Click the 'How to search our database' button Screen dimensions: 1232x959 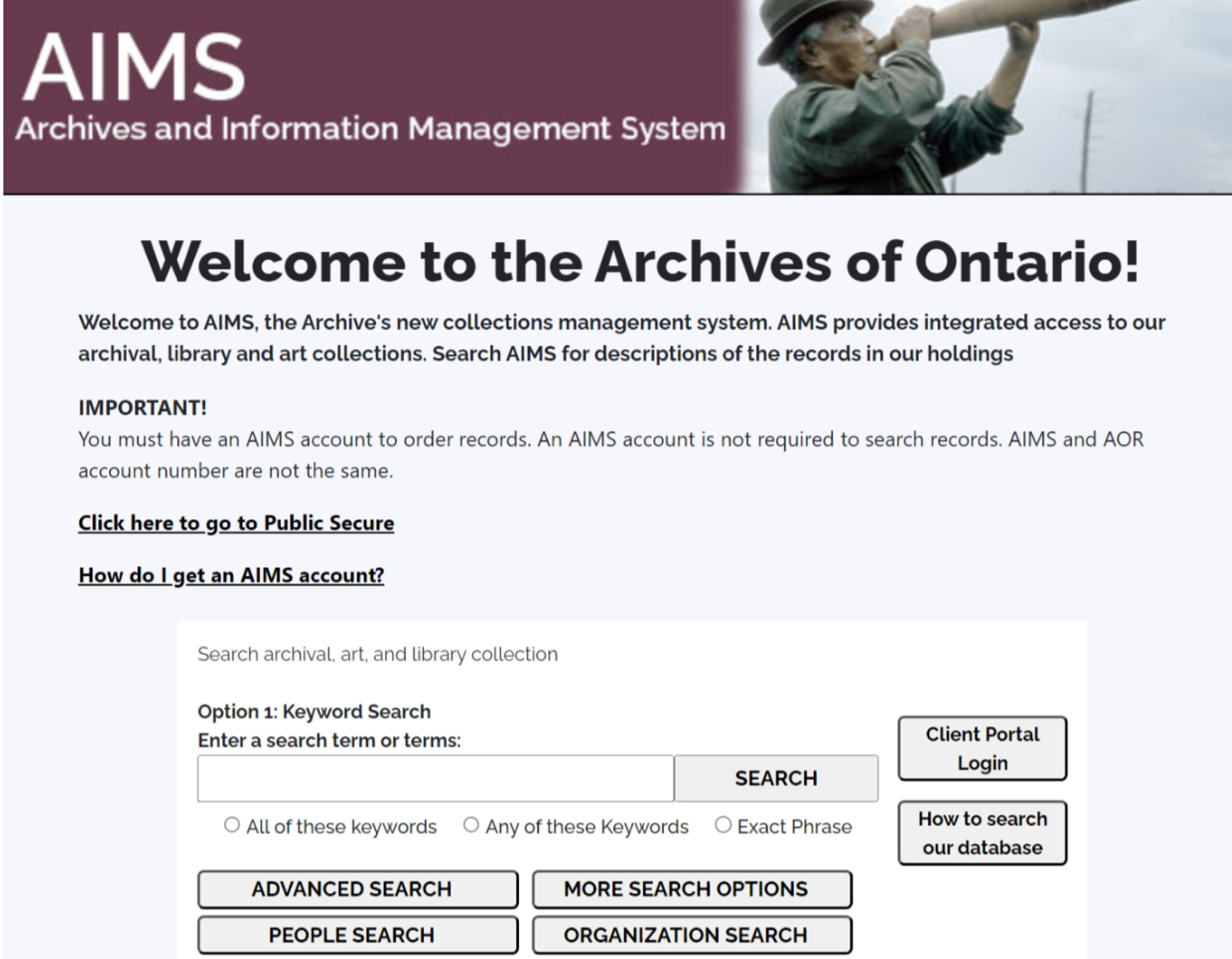pyautogui.click(x=982, y=833)
